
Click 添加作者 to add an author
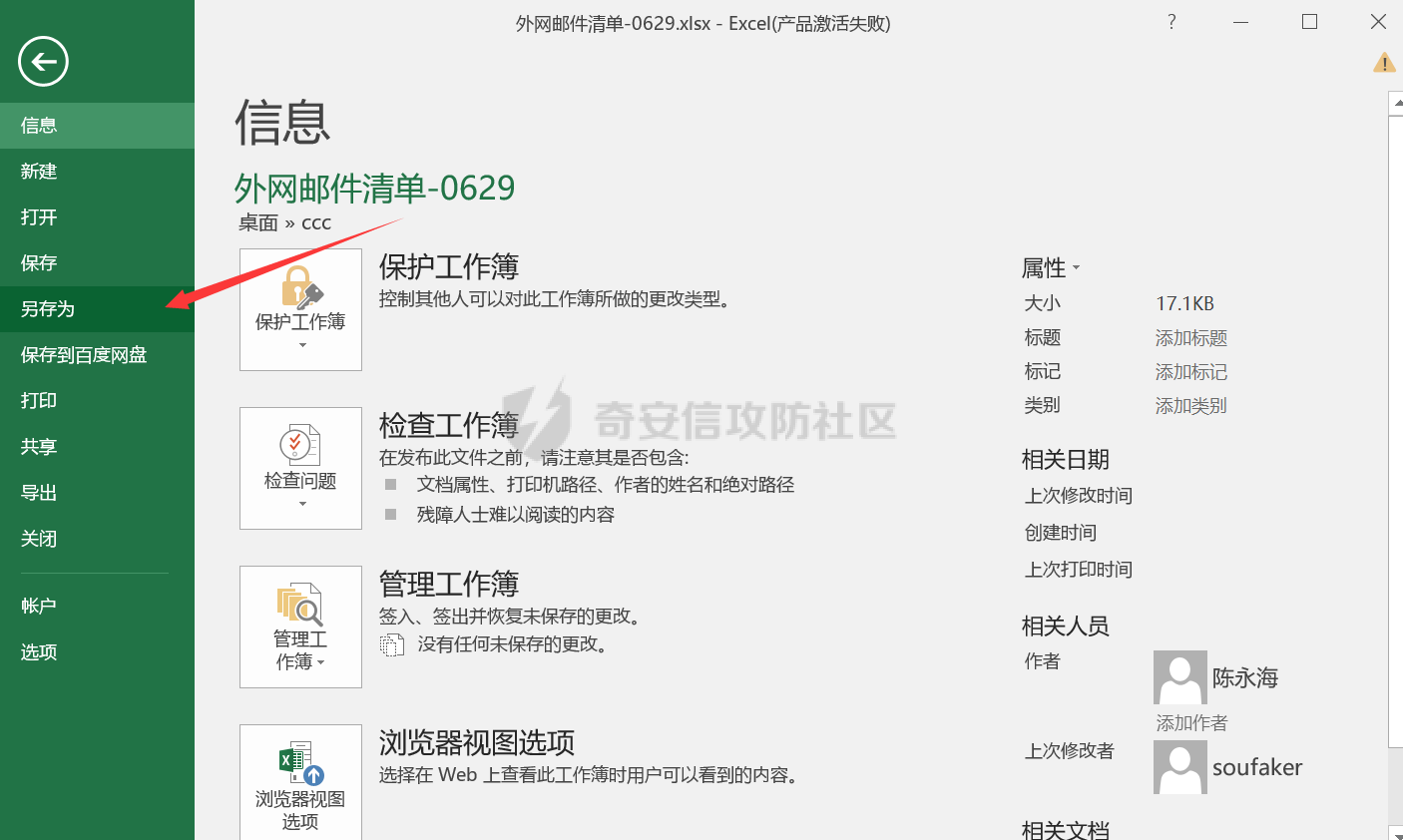pyautogui.click(x=1191, y=723)
